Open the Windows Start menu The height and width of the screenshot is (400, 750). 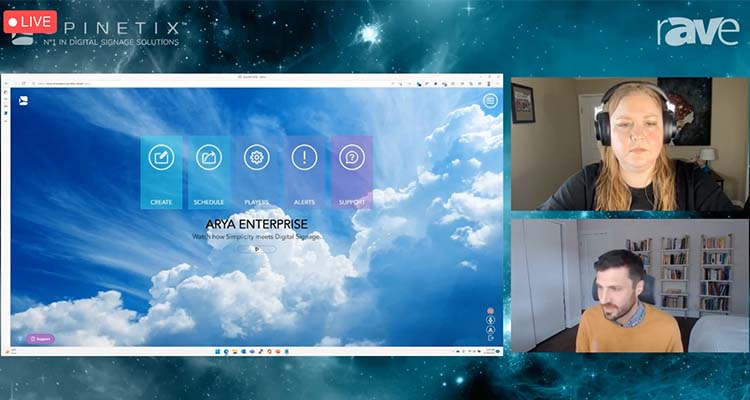[218, 352]
